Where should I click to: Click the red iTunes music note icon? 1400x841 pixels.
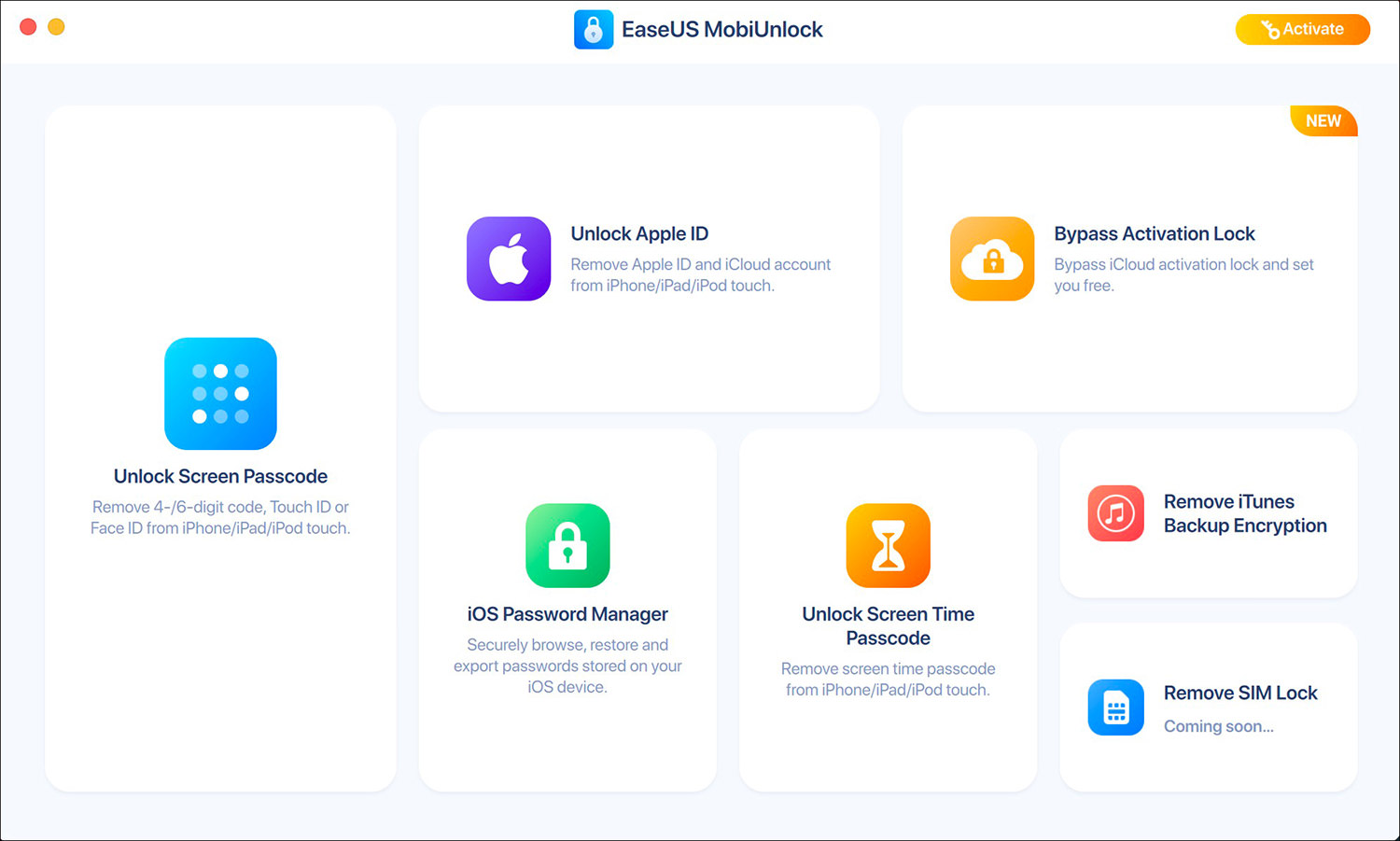click(x=1116, y=513)
